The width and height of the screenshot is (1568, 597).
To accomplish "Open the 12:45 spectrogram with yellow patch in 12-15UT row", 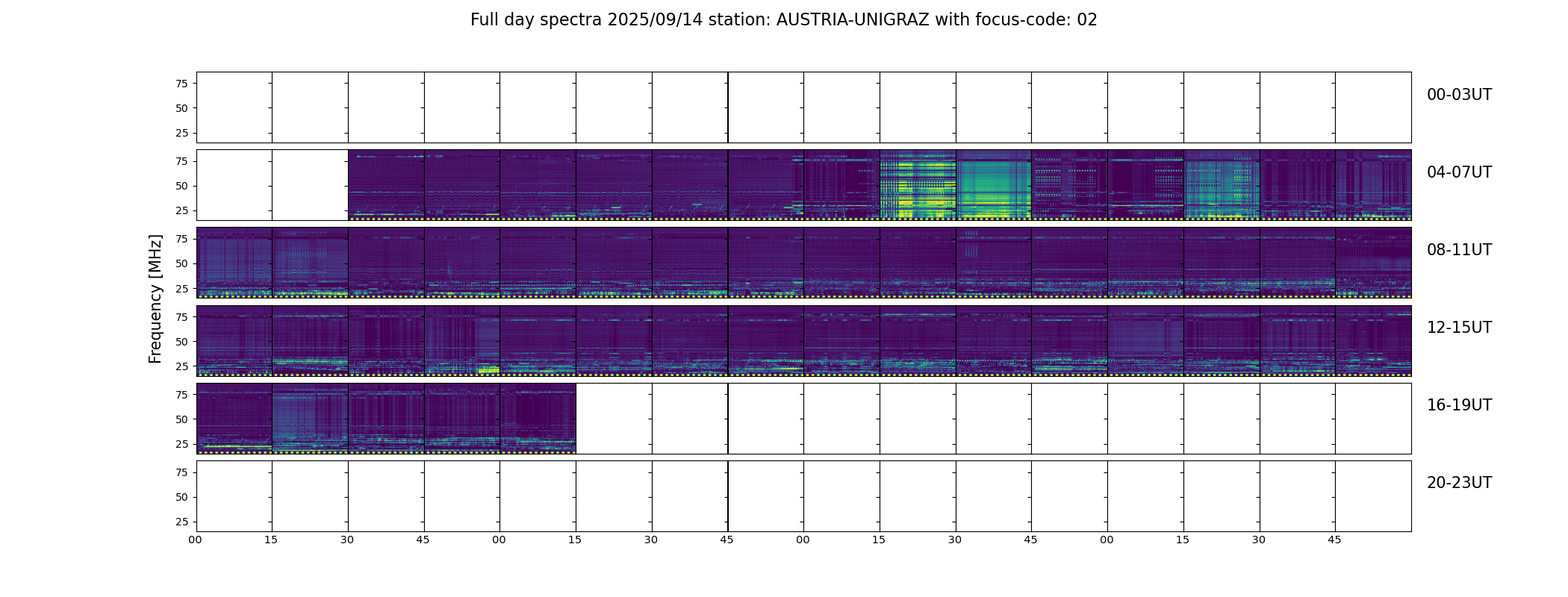I will tap(462, 340).
